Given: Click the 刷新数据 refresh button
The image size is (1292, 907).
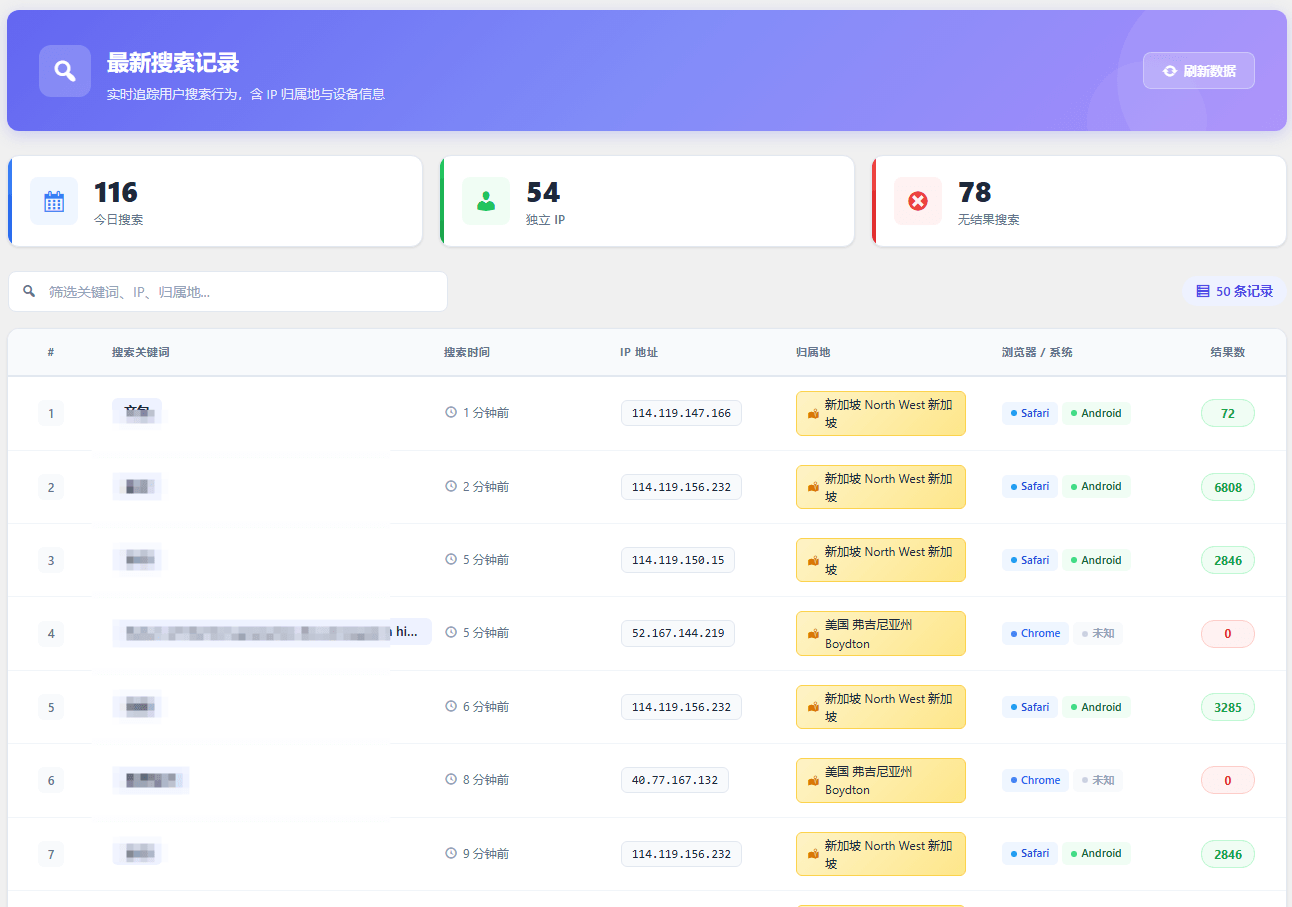Looking at the screenshot, I should (x=1198, y=71).
